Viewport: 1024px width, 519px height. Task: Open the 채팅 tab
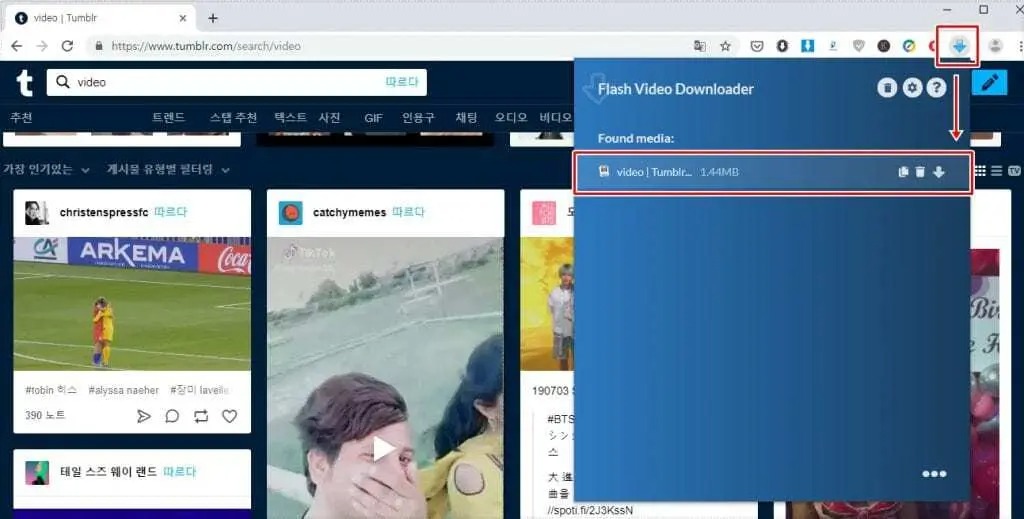coord(466,118)
